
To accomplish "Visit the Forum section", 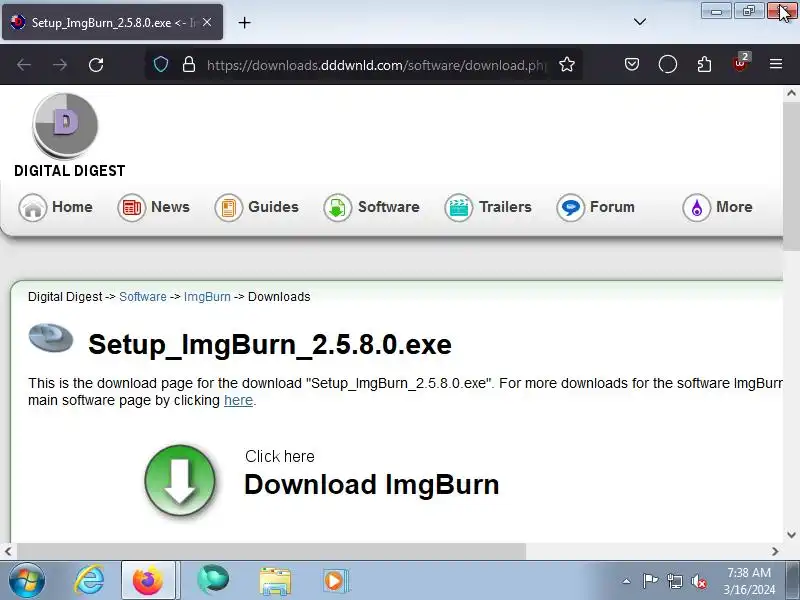I will (595, 208).
